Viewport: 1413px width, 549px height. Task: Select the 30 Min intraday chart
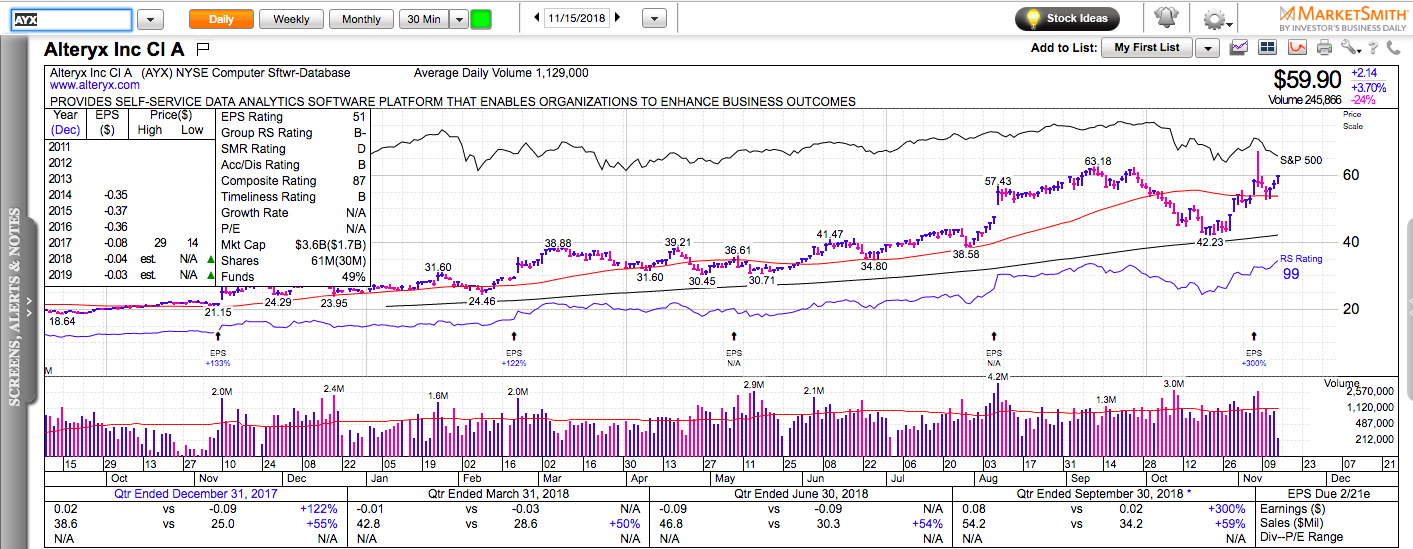click(x=423, y=19)
